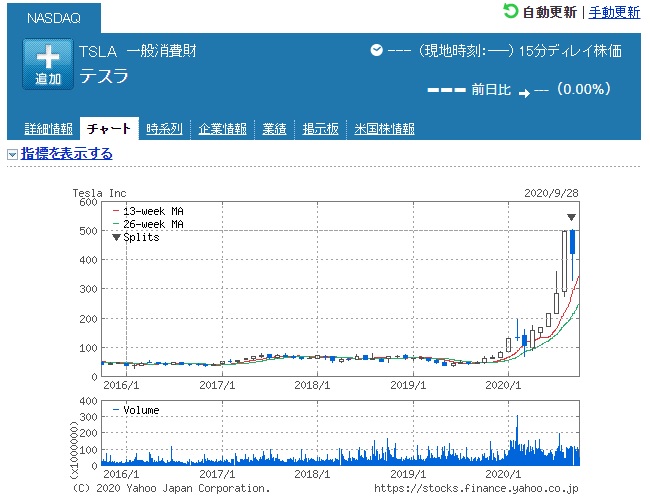
Task: Click the 2020/1 label under the volume chart
Action: [x=503, y=474]
